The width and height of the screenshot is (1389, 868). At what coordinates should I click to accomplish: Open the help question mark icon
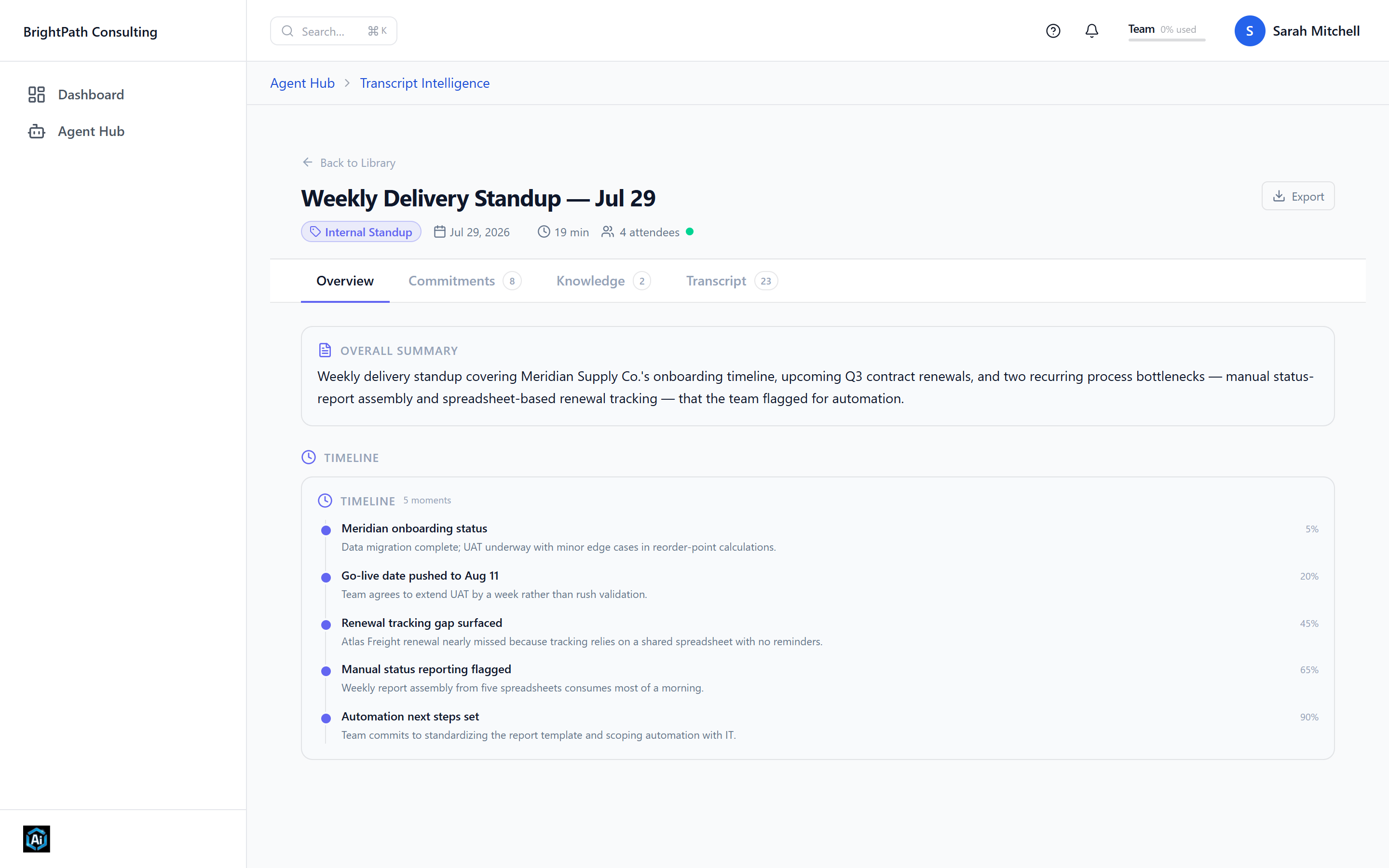tap(1053, 31)
